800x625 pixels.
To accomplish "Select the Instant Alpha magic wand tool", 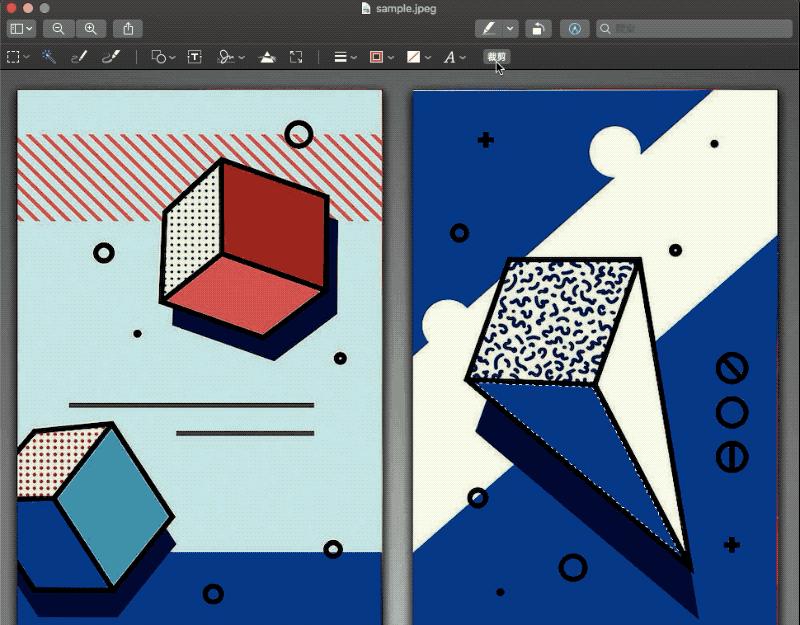I will coord(48,57).
